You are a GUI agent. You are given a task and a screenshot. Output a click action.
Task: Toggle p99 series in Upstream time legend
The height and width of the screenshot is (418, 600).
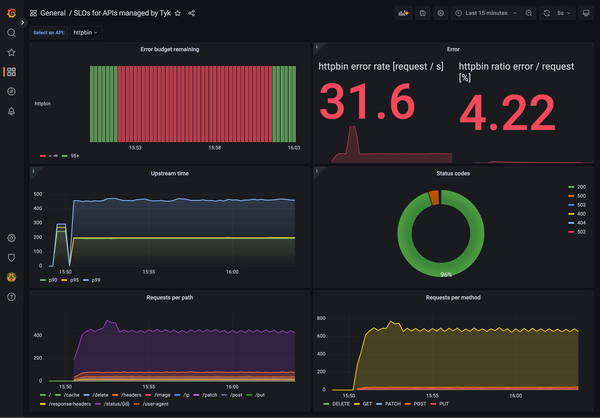[92, 280]
